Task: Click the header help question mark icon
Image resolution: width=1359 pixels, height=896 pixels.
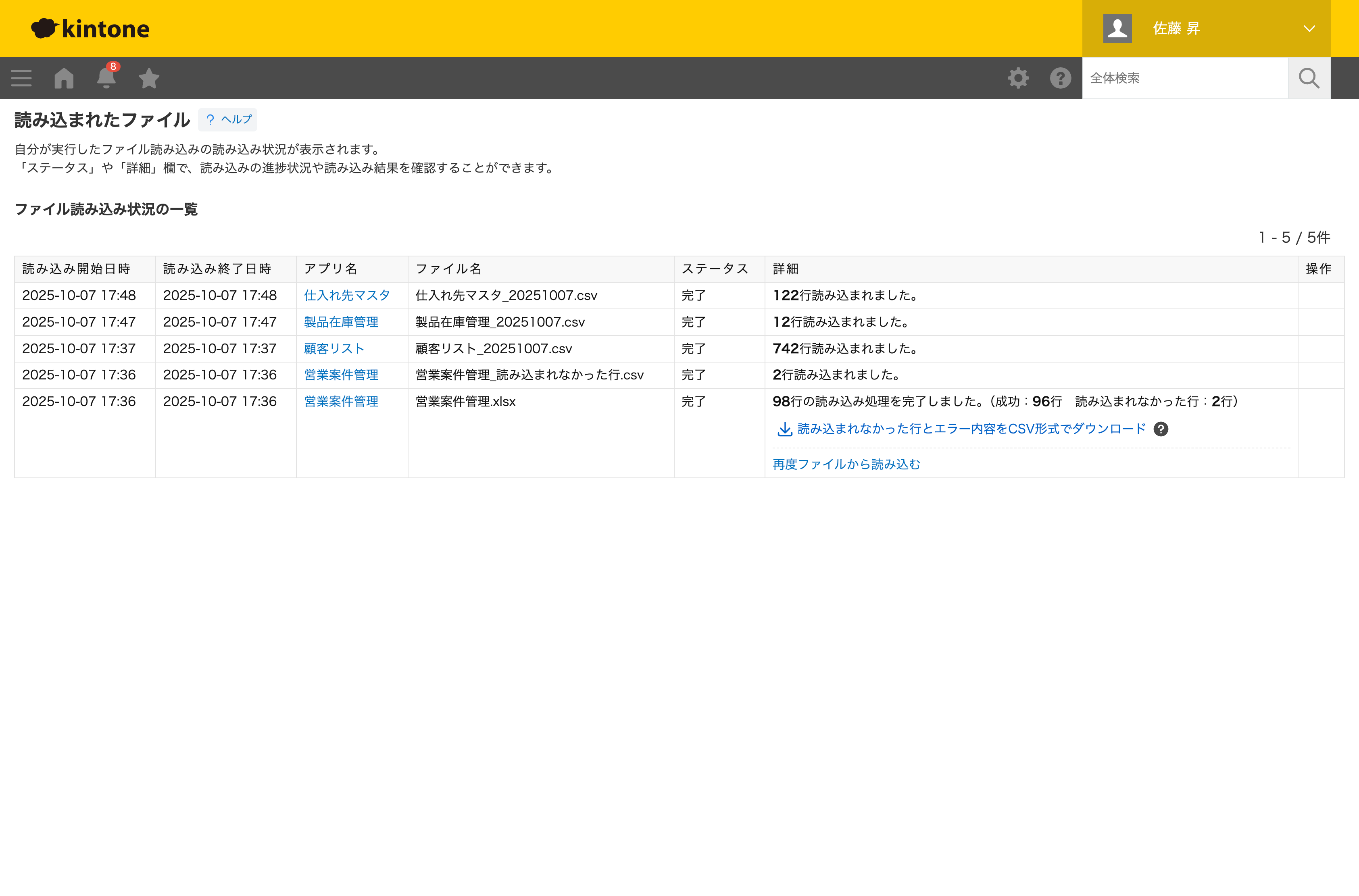Action: click(x=1060, y=78)
